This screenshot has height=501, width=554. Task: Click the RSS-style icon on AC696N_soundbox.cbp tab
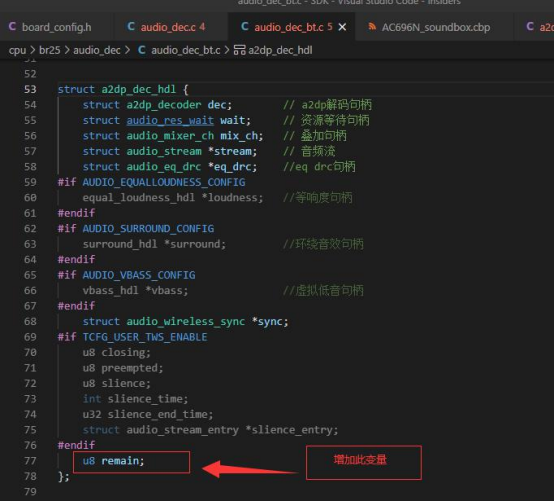point(372,26)
